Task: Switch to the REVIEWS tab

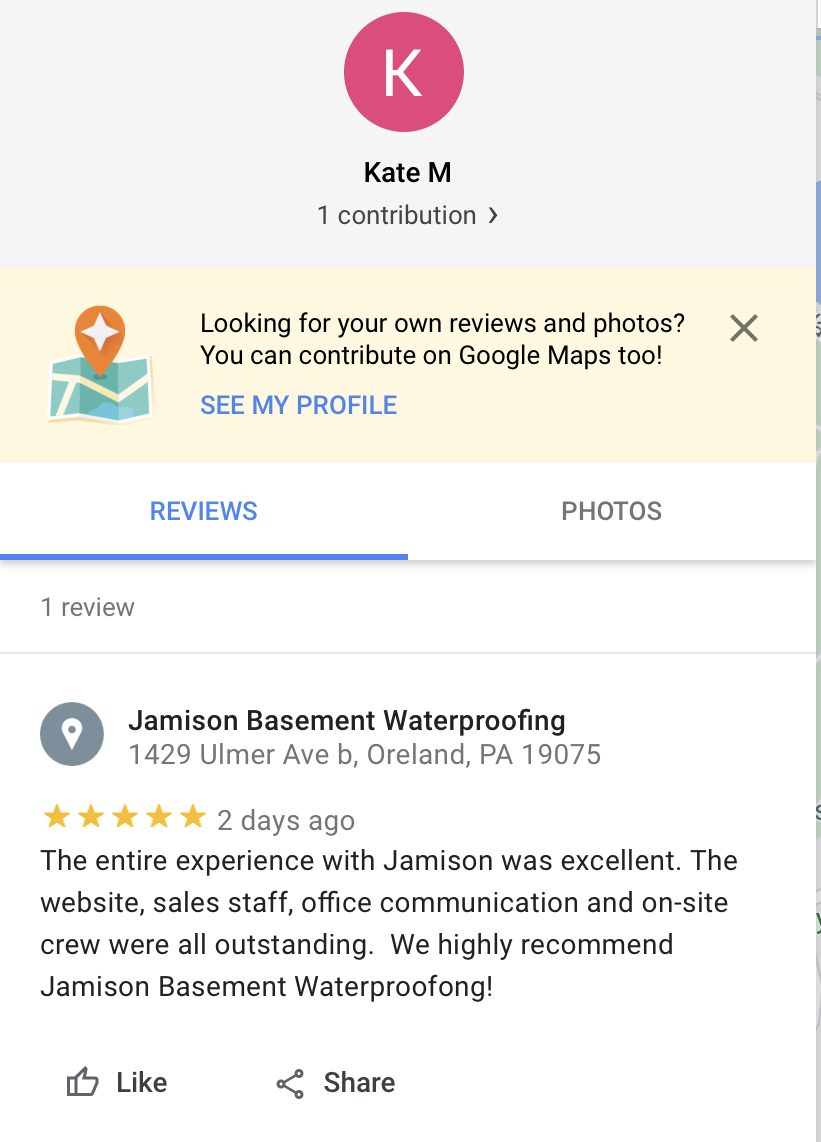Action: point(203,511)
